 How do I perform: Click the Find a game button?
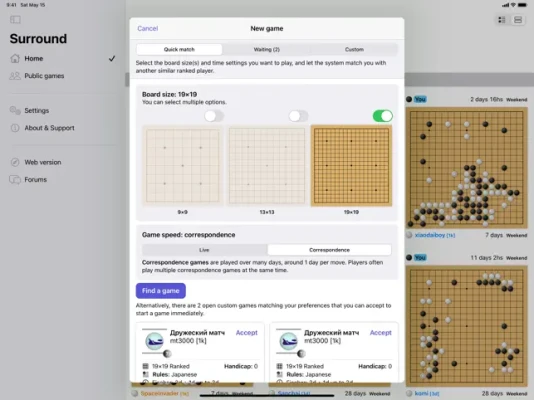tap(161, 291)
